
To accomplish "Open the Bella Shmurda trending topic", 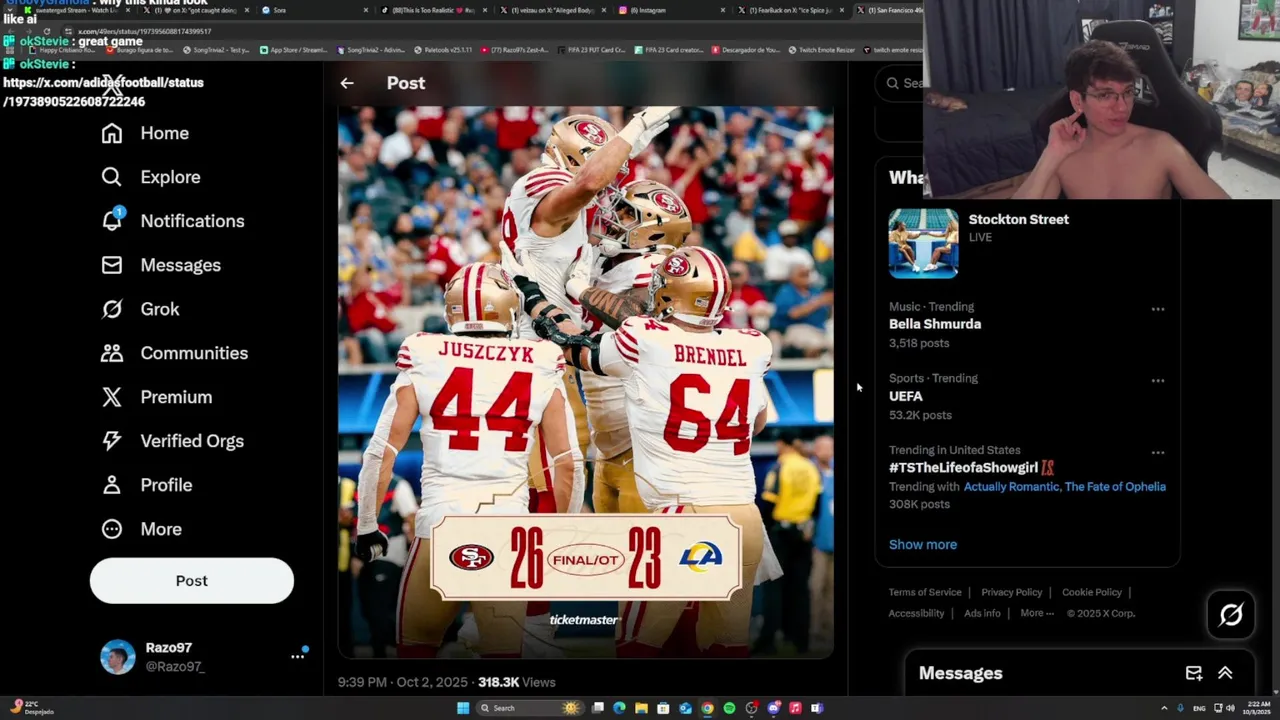I will click(x=935, y=324).
